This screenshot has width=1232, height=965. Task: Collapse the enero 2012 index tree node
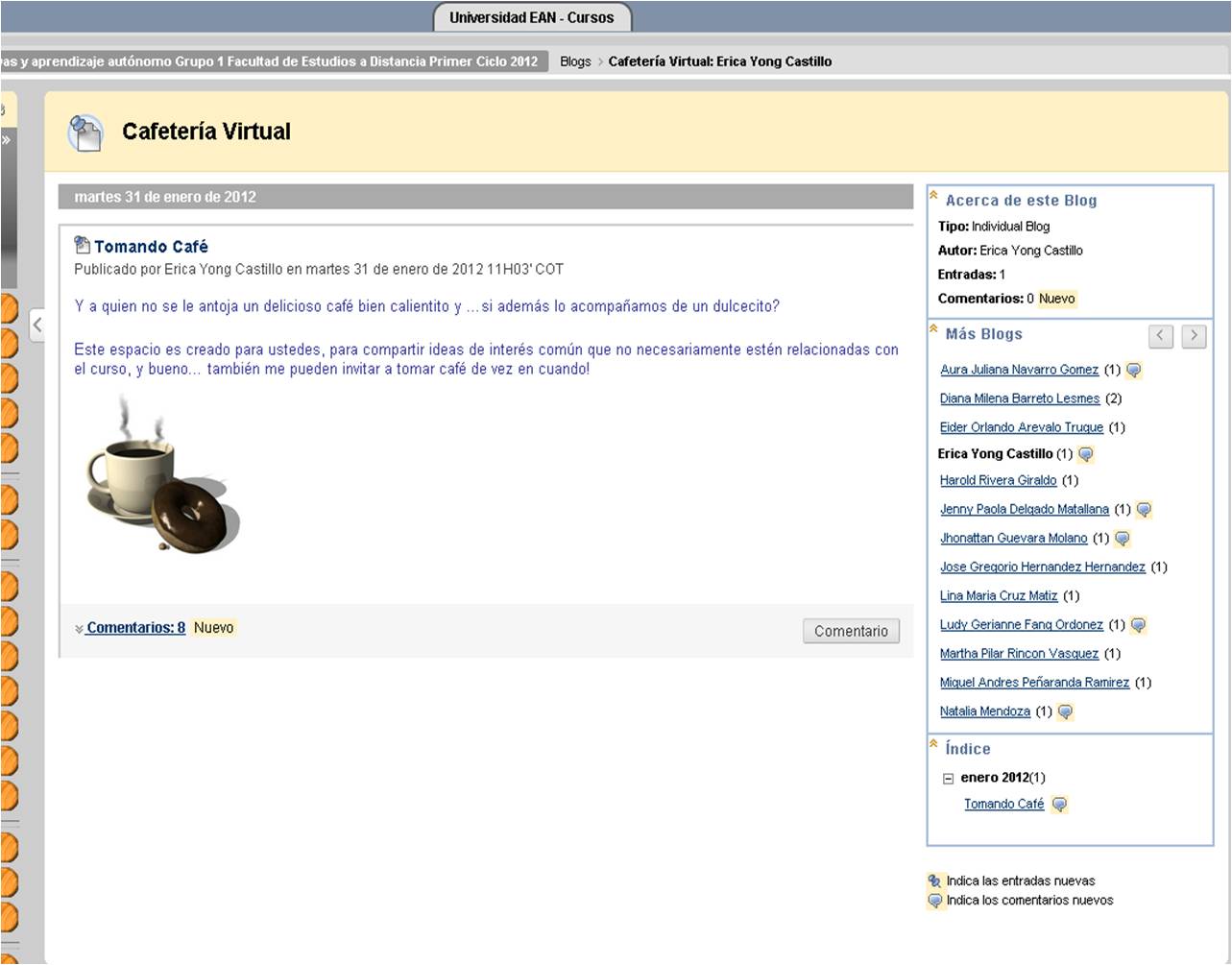[948, 779]
